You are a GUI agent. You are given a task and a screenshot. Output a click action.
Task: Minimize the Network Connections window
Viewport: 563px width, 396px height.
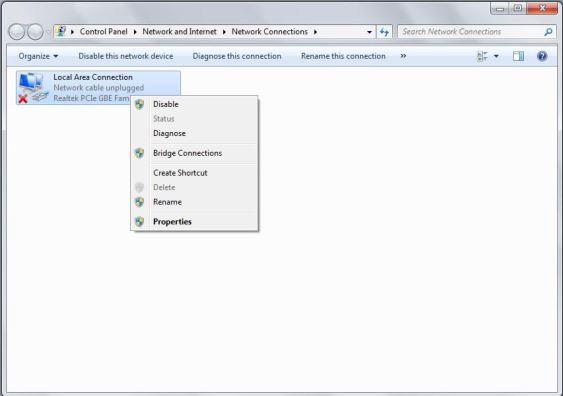(499, 8)
